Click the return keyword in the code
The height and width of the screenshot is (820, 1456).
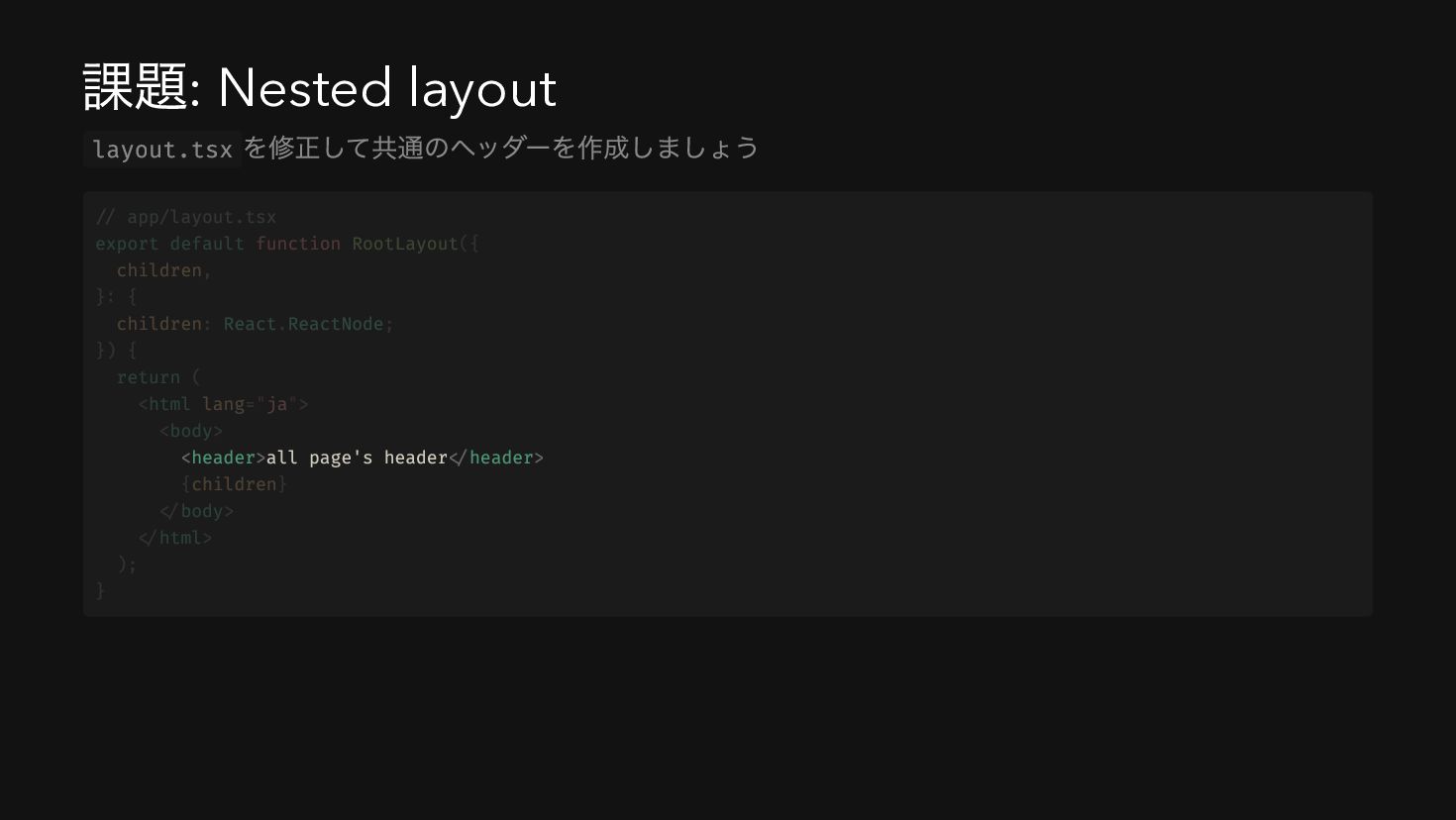pyautogui.click(x=149, y=377)
